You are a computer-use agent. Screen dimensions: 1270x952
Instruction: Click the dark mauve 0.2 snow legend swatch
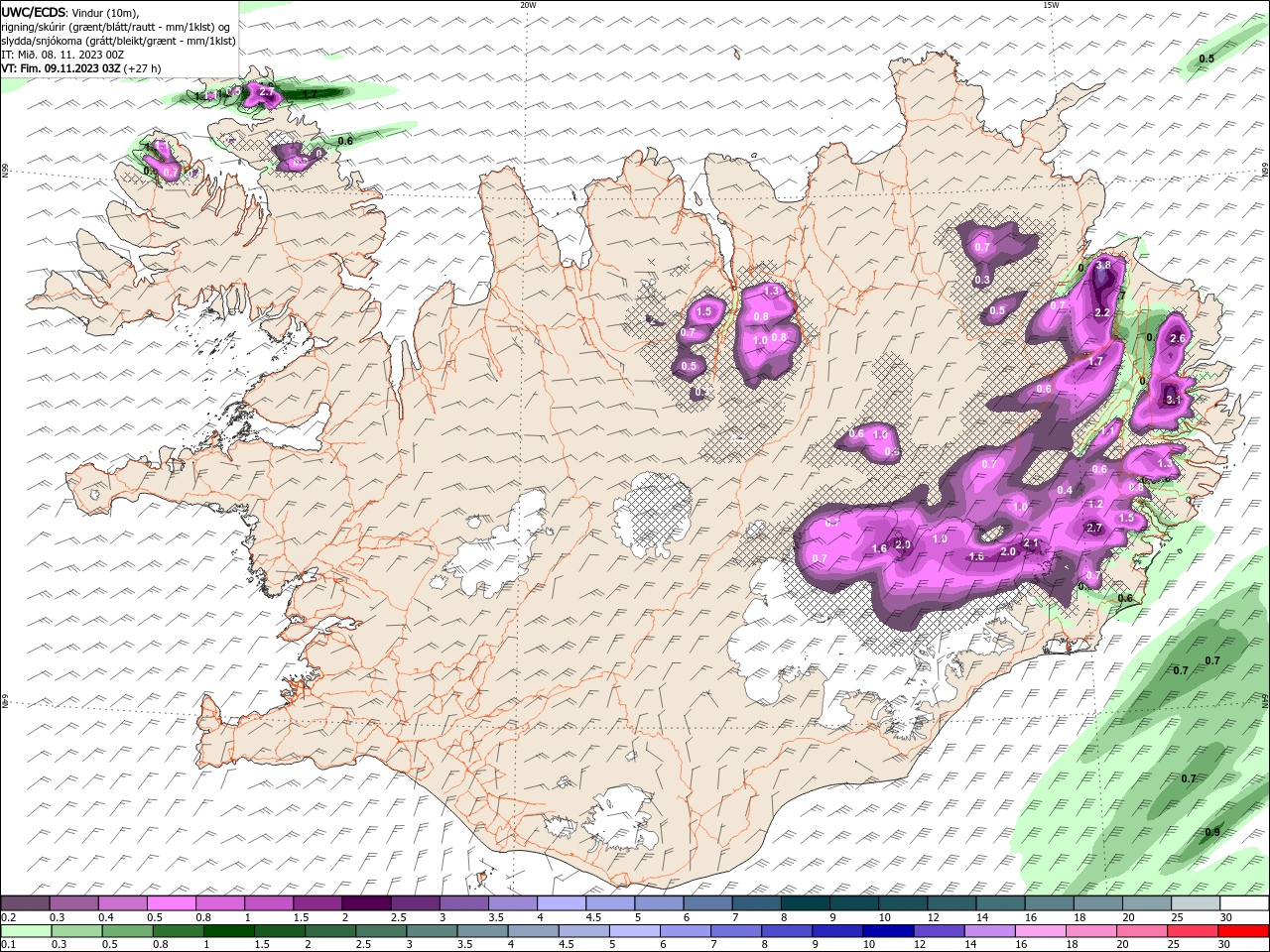(25, 903)
